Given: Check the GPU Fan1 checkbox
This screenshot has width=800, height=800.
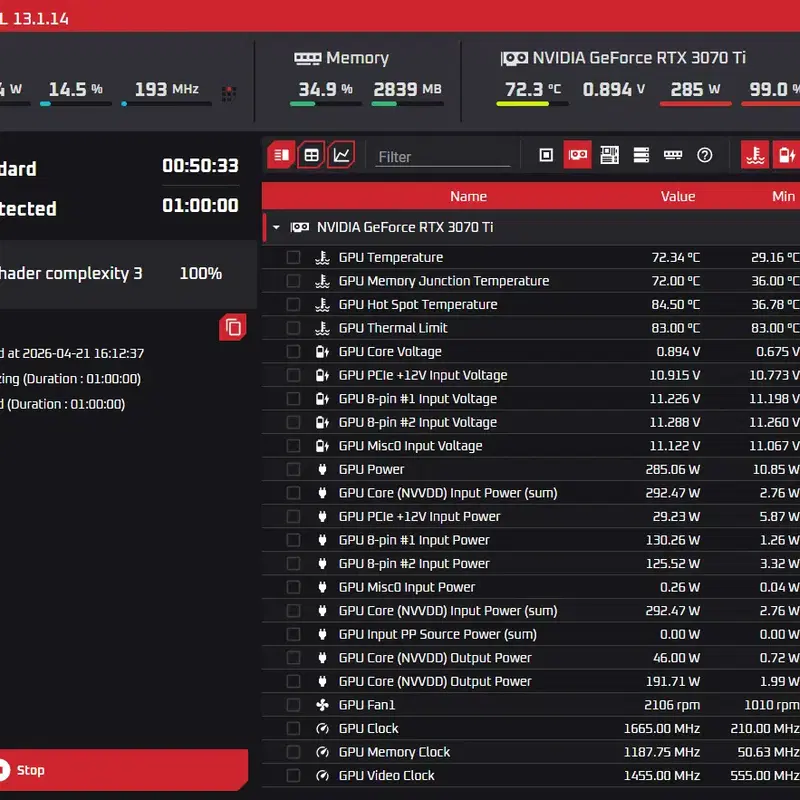Looking at the screenshot, I should 293,705.
